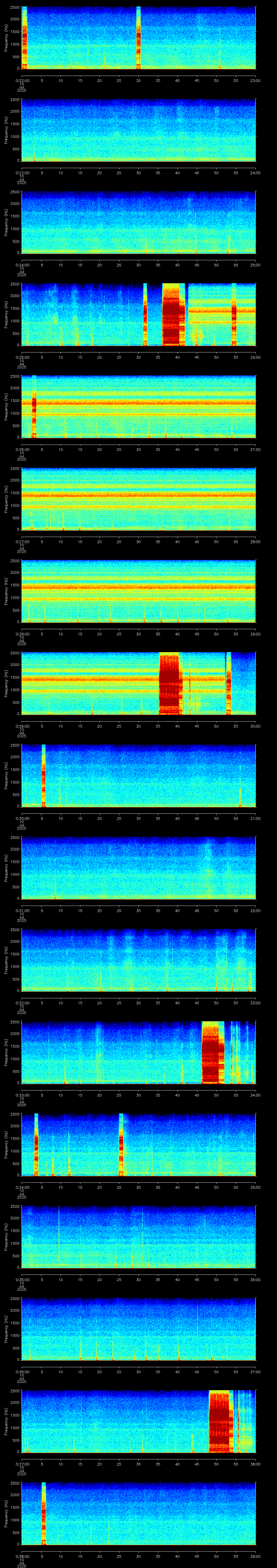
Task: Click the spectrogram panel starting at 0:27:00
Action: coord(139,499)
